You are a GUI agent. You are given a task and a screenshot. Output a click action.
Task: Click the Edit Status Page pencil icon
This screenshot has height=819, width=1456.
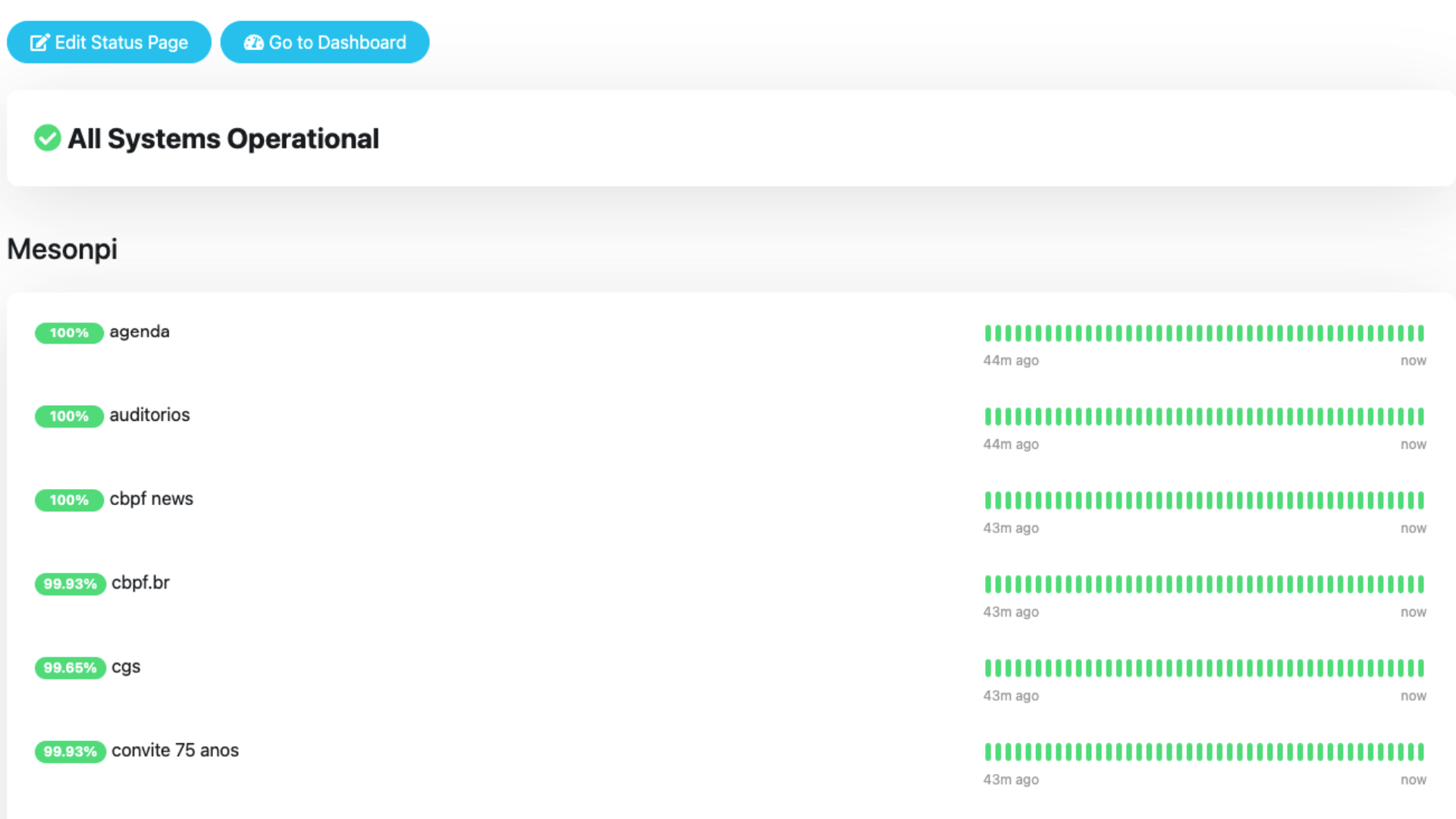pyautogui.click(x=39, y=42)
